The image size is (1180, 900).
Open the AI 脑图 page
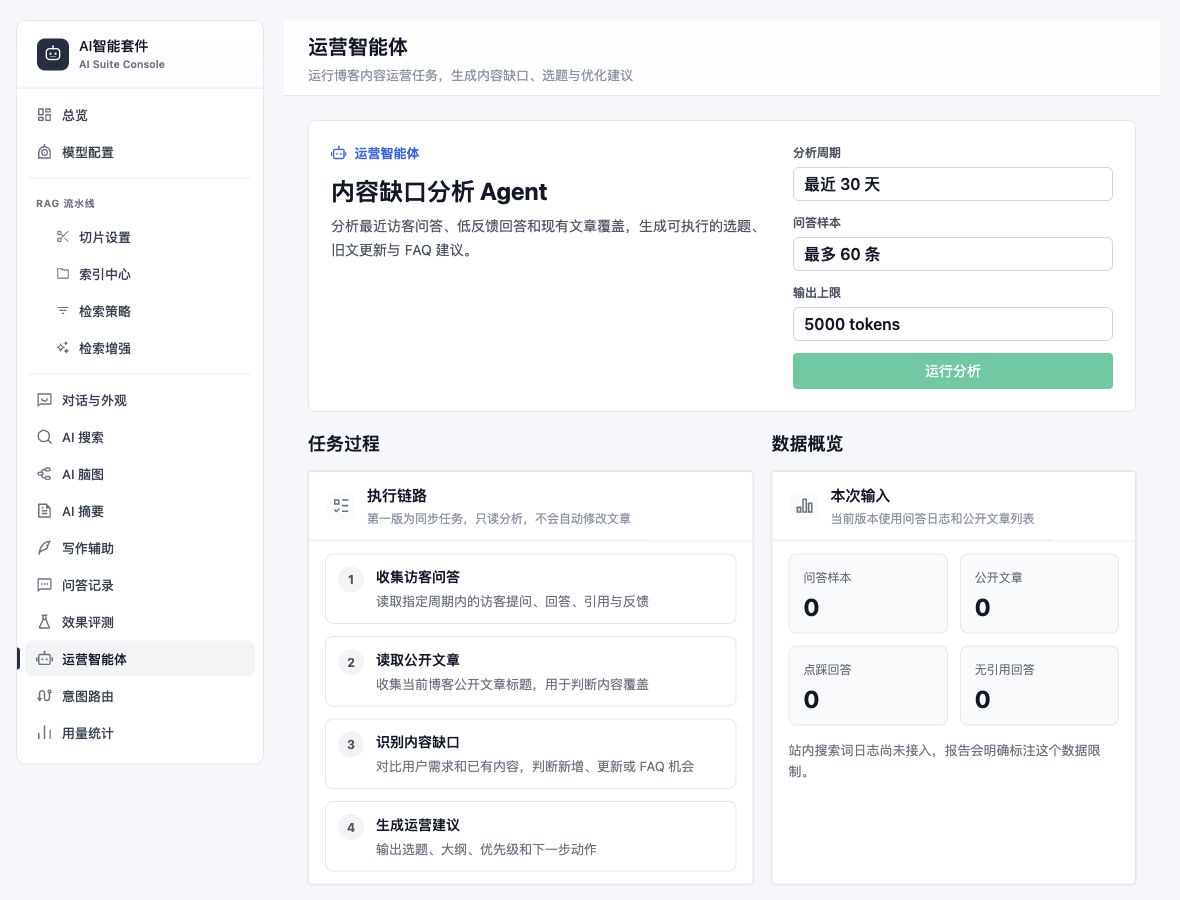click(140, 473)
